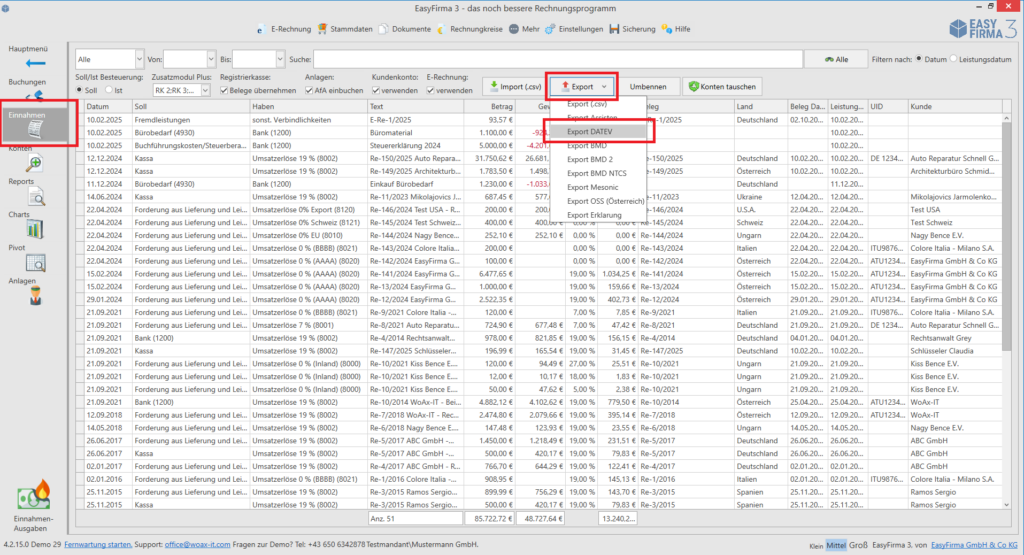Expand the Alle filter combo box

(139, 59)
